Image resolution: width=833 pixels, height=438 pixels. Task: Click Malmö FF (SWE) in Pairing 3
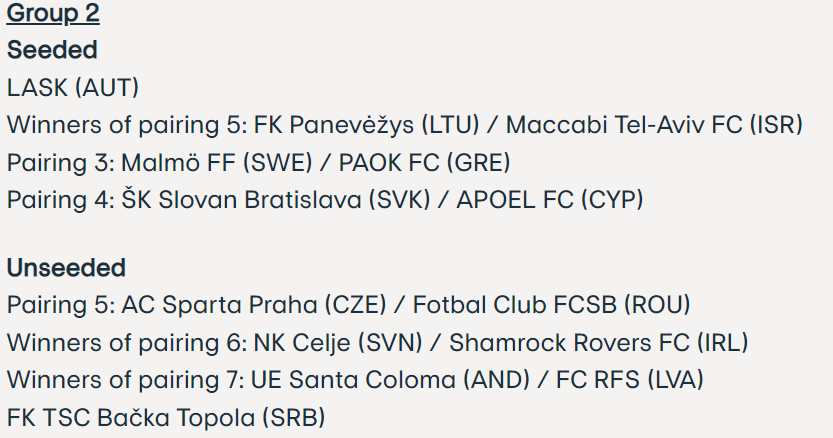[217, 163]
